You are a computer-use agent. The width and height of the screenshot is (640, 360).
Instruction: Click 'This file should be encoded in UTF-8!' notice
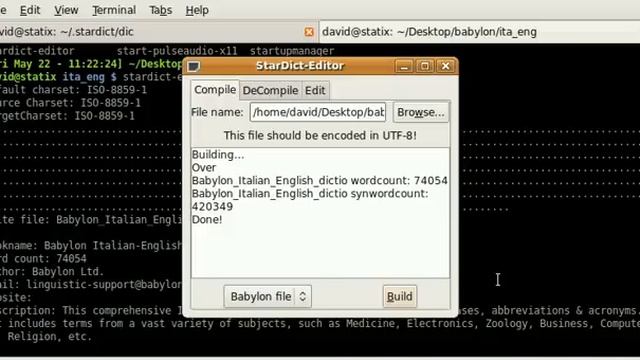click(x=320, y=136)
